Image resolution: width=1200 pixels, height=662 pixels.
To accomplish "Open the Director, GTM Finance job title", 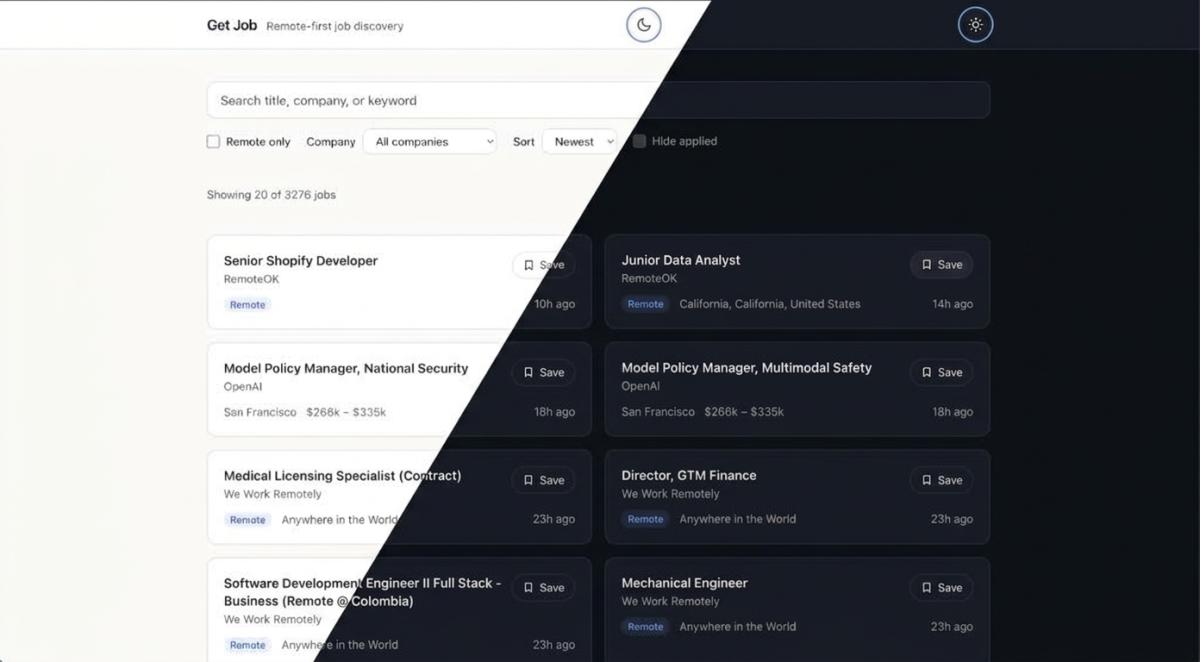I will tap(689, 476).
